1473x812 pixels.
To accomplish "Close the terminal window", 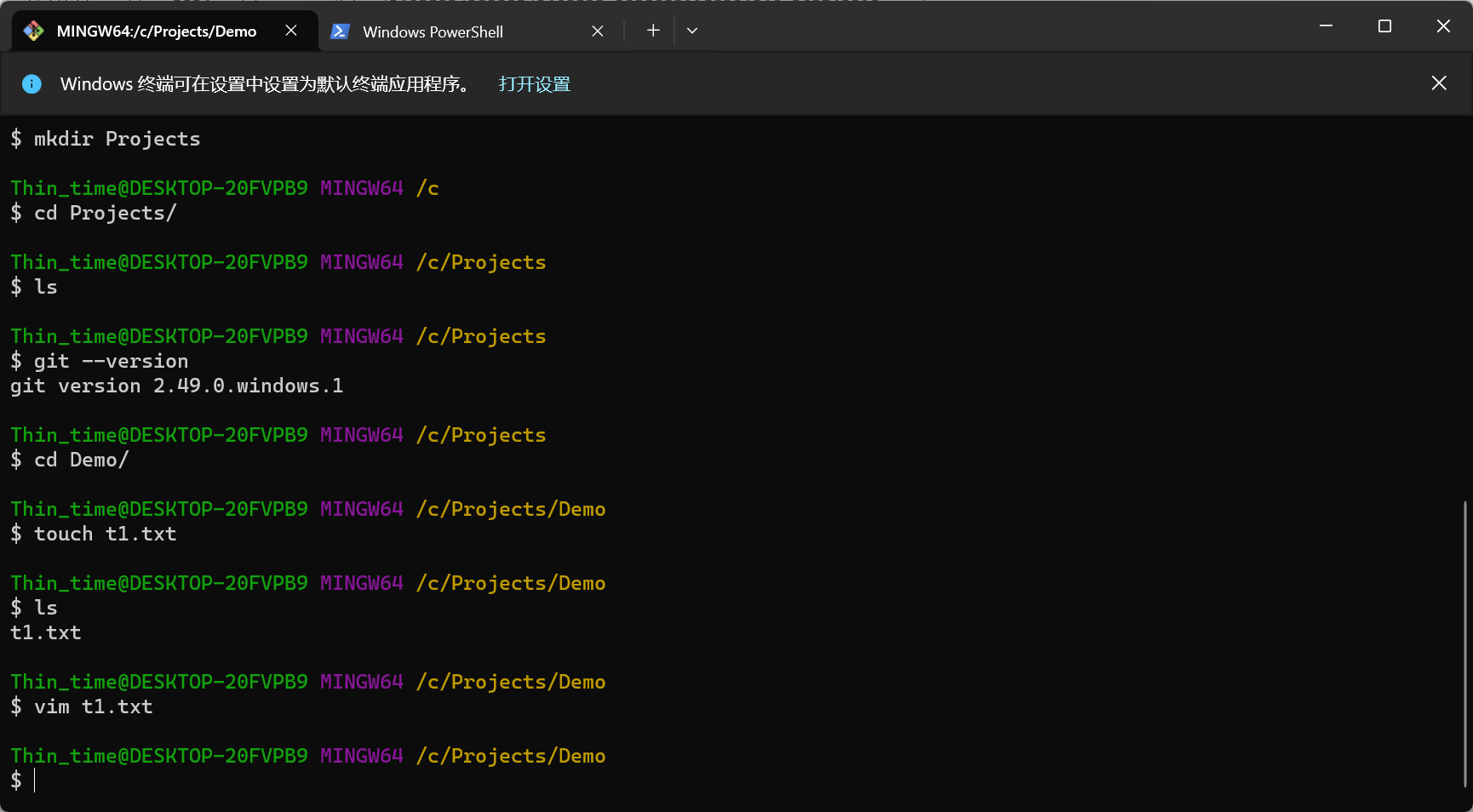I will tap(1443, 26).
